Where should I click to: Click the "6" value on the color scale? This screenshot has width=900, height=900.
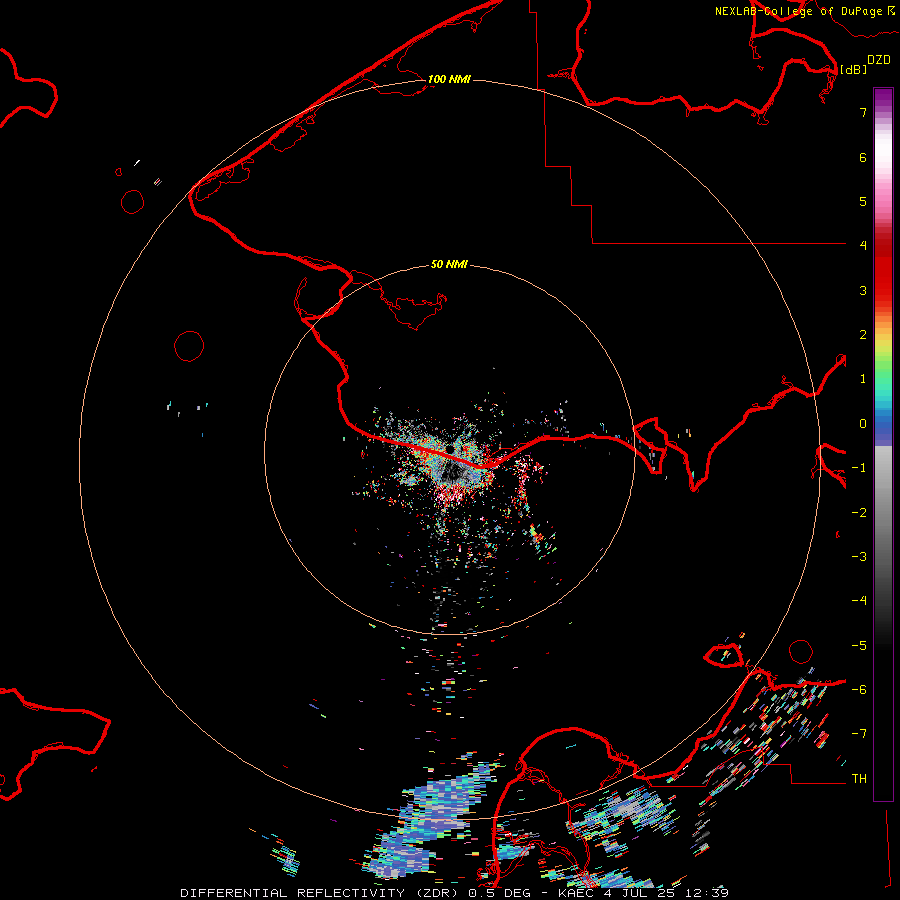863,157
